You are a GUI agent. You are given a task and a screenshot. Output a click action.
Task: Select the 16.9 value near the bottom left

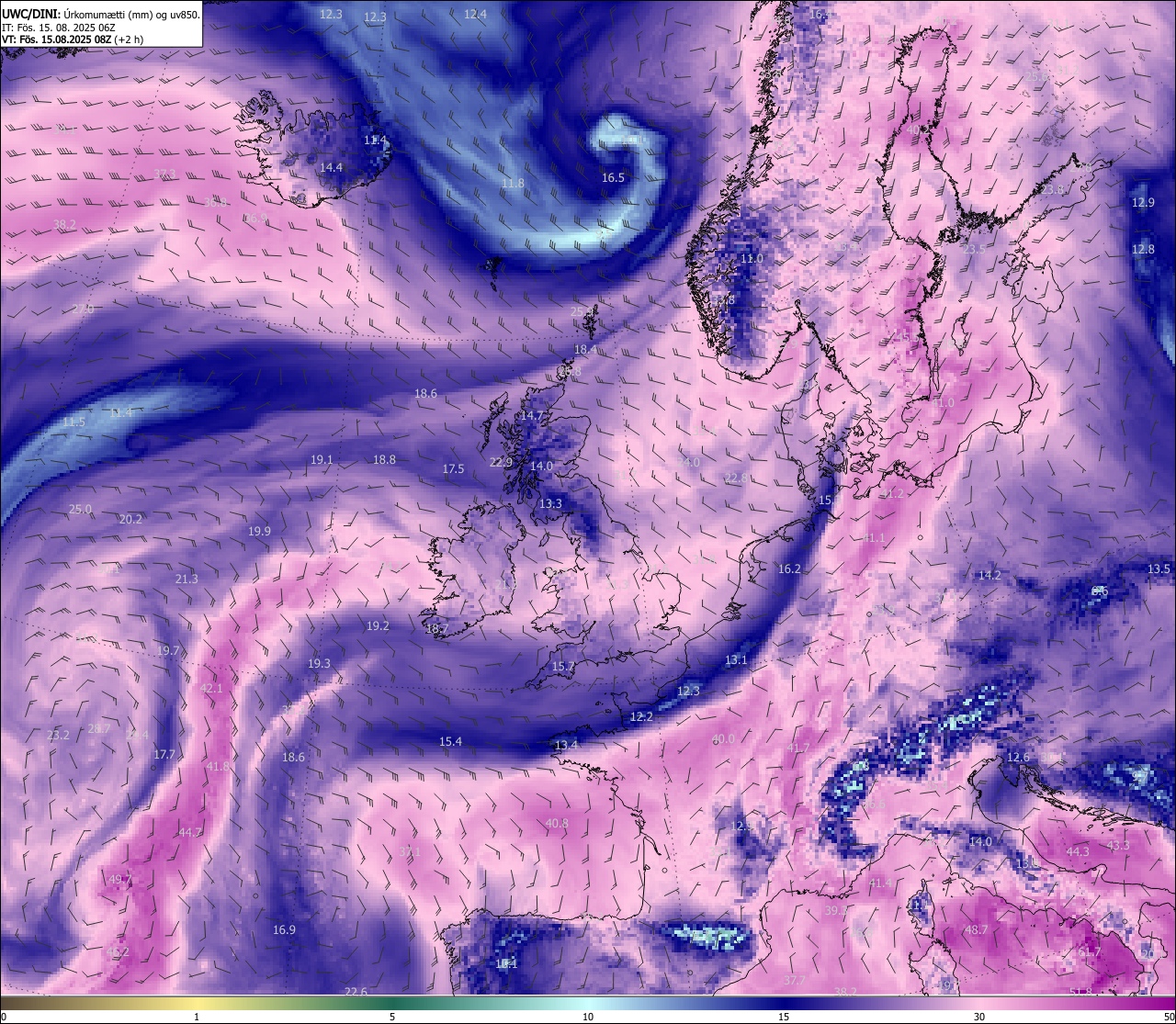284,930
